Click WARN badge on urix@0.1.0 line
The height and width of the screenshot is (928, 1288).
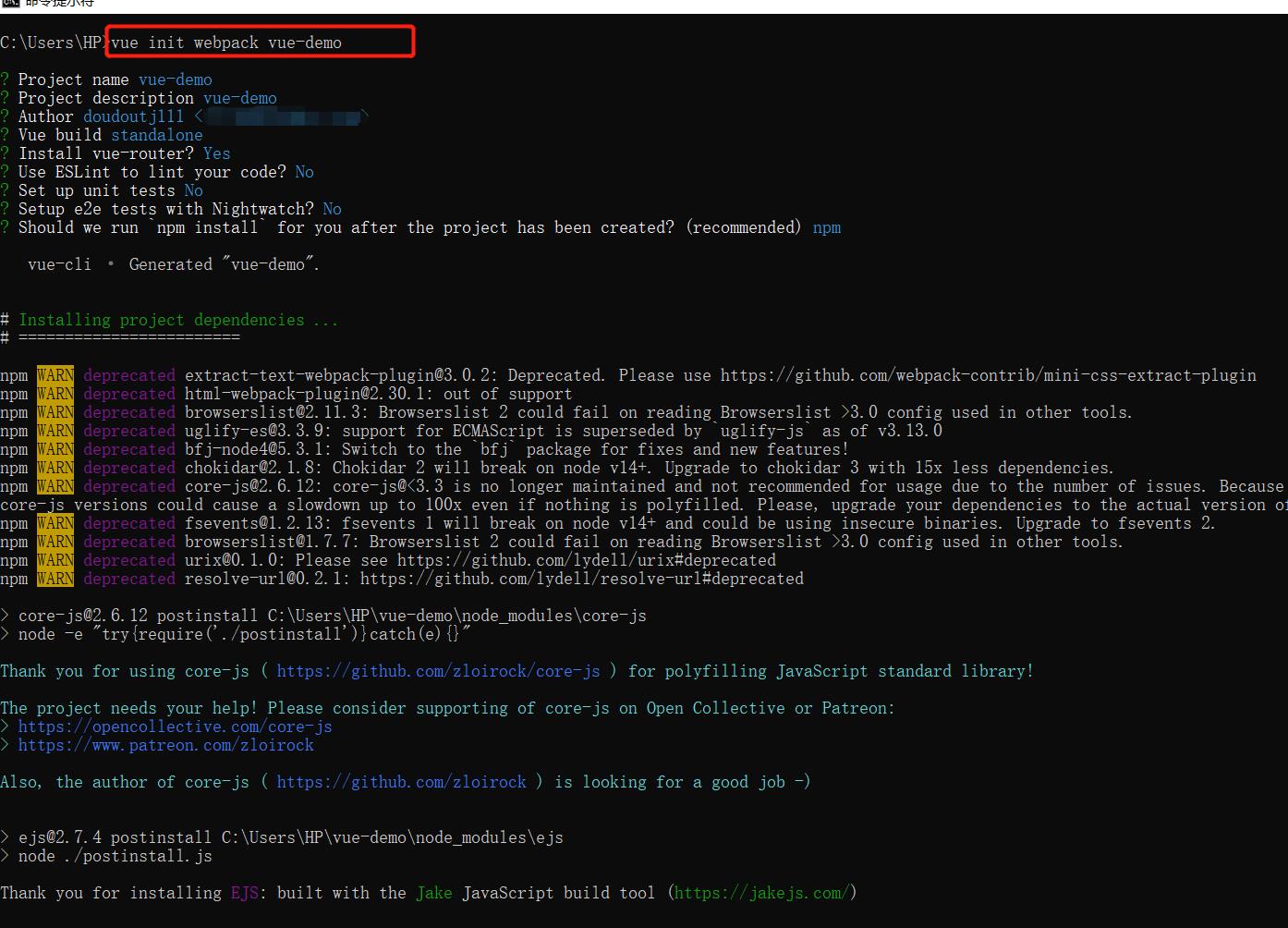(55, 560)
